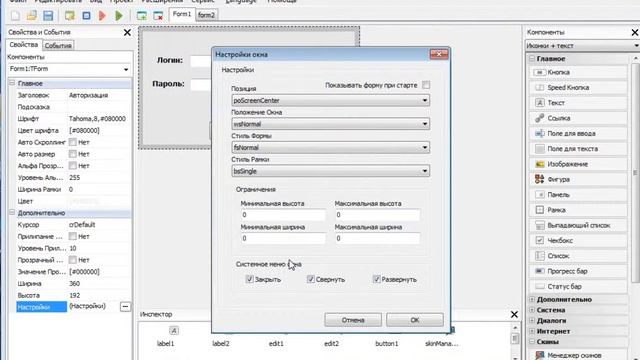Image resolution: width=640 pixels, height=360 pixels.
Task: Open the Позиция poScreenCenter dropdown
Action: click(x=331, y=100)
